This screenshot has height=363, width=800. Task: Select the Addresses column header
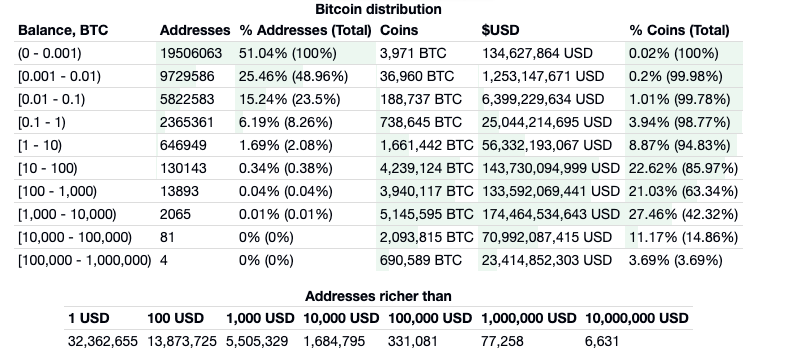pos(195,30)
